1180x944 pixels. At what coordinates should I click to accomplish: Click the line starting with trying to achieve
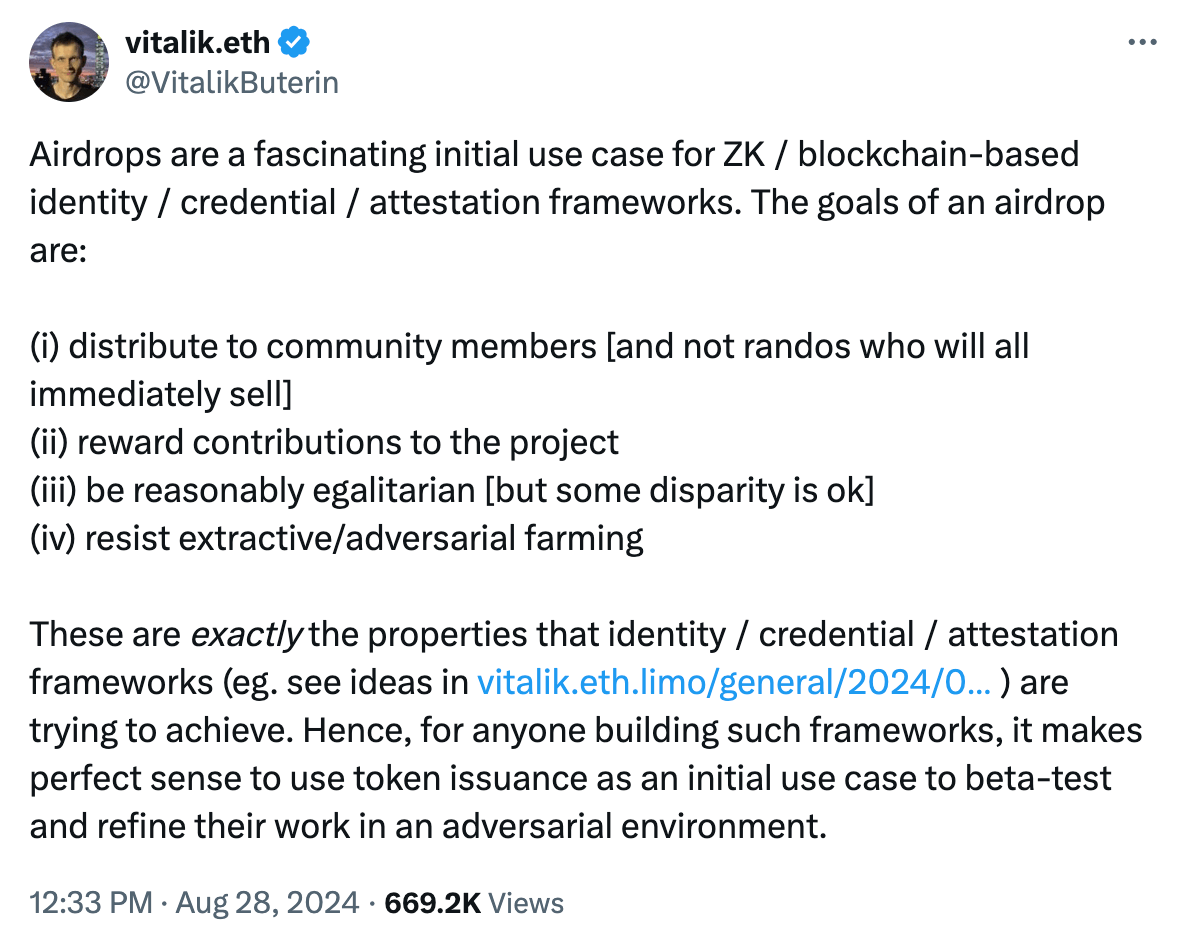585,731
